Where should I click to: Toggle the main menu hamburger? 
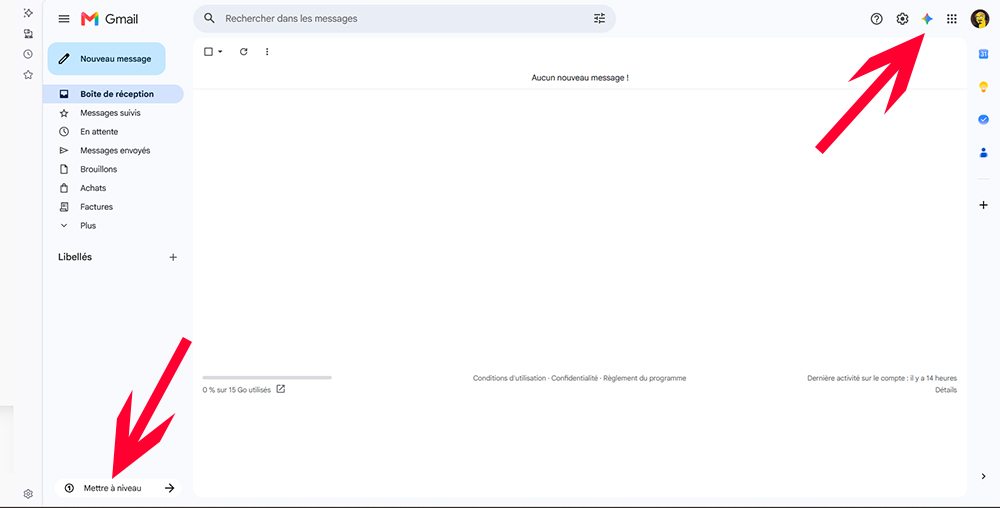[x=64, y=19]
